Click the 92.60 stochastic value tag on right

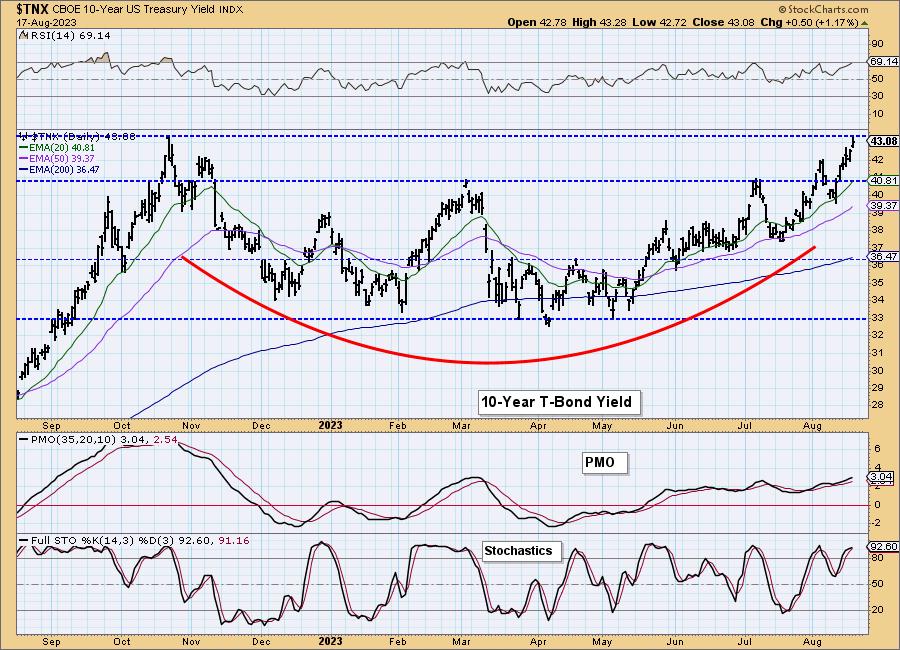coord(884,546)
